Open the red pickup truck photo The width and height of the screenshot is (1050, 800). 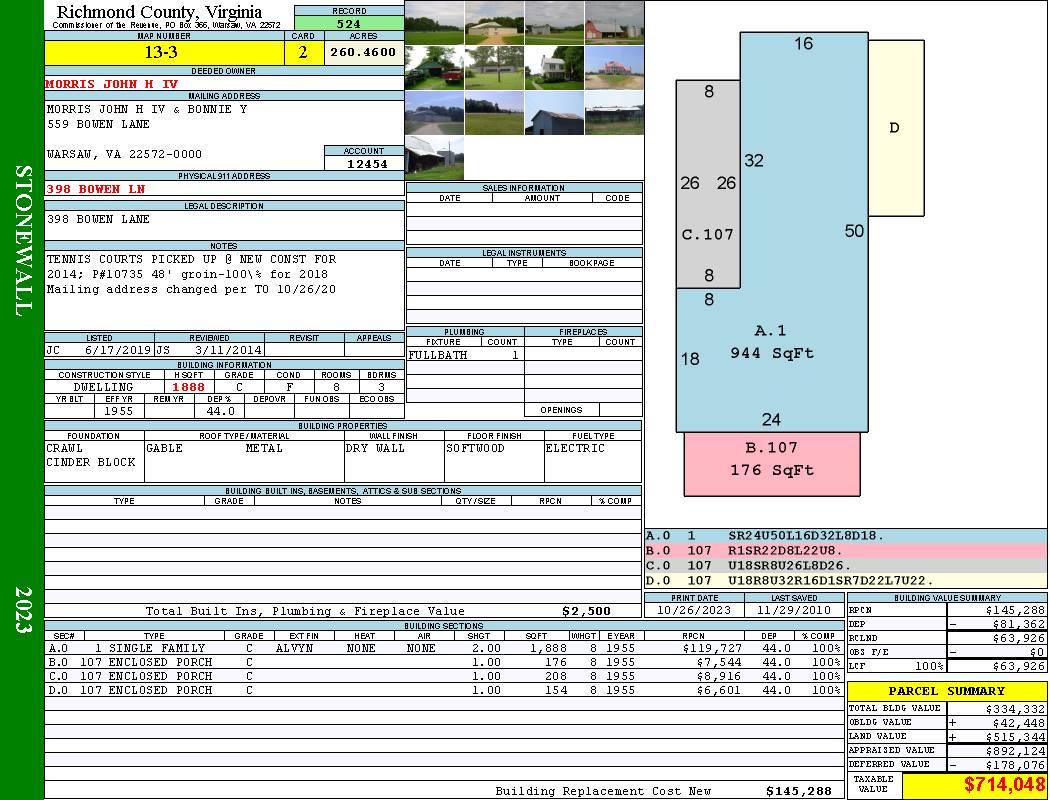coord(435,68)
